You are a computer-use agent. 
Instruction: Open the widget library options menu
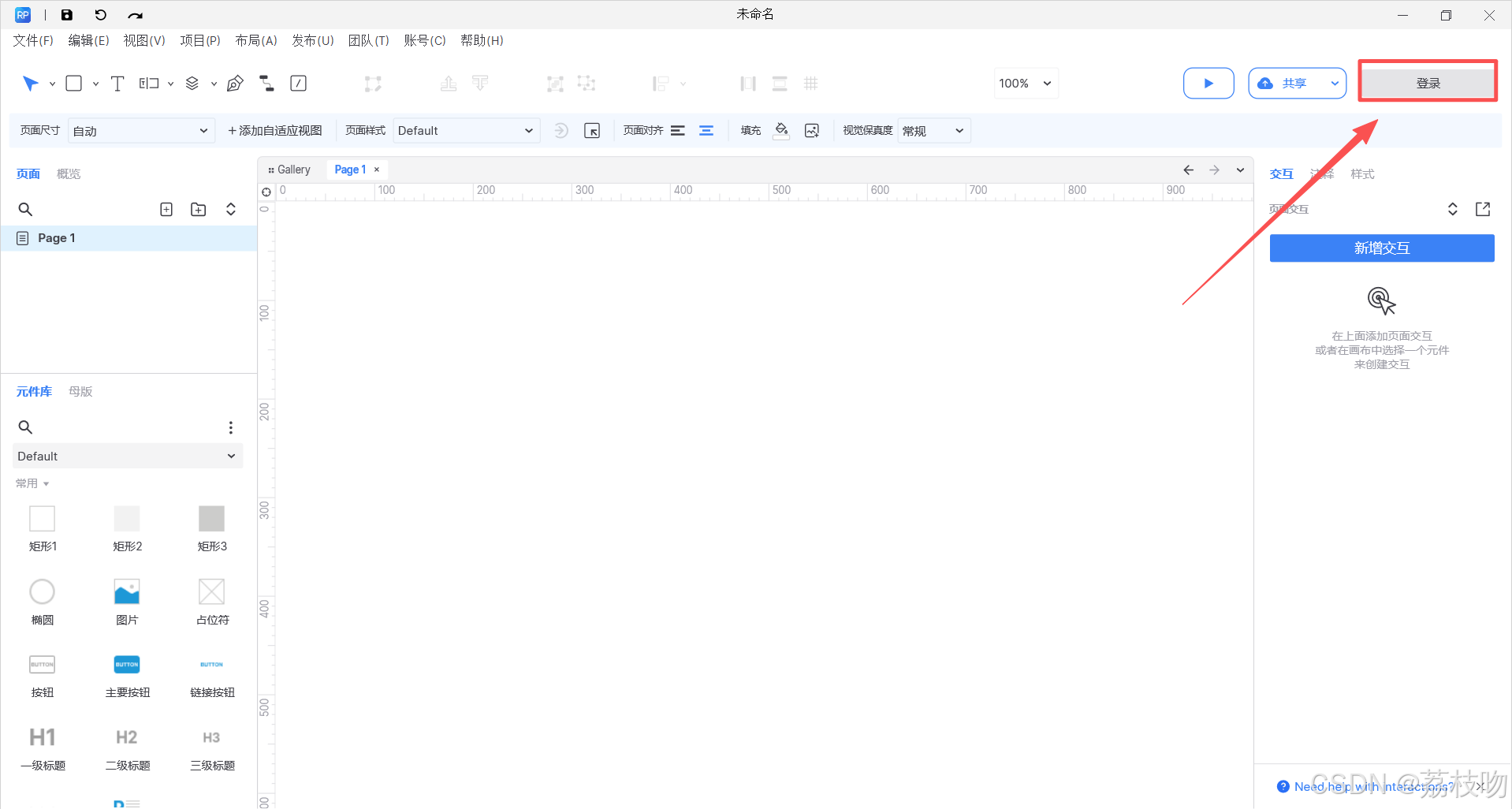tap(231, 427)
